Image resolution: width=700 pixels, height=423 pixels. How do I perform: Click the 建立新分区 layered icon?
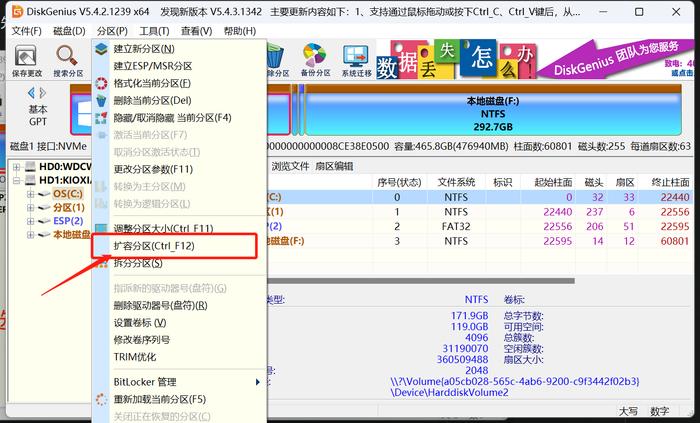pyautogui.click(x=101, y=49)
